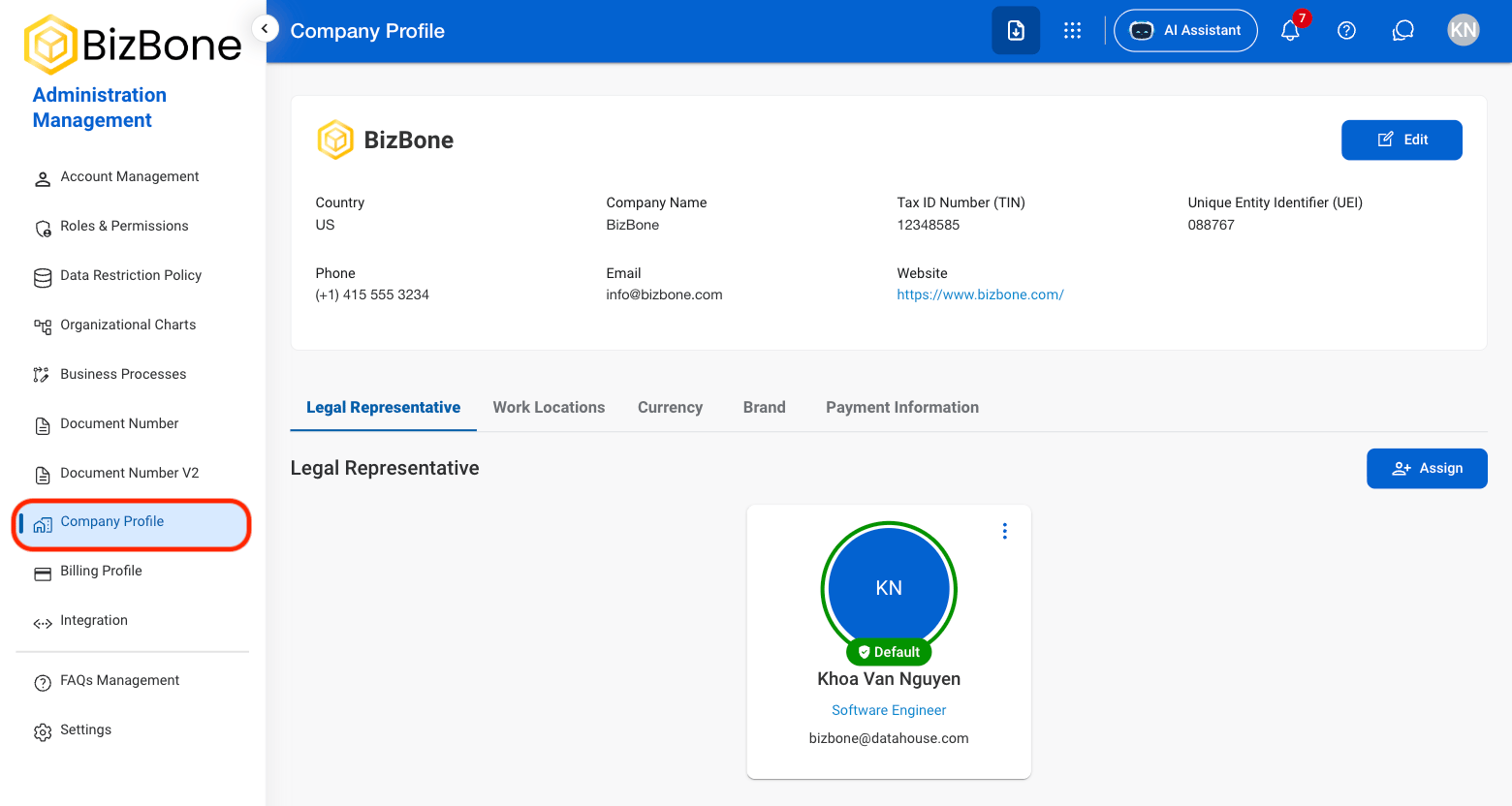
Task: Open the representative card's three-dot menu
Action: pos(1004,531)
